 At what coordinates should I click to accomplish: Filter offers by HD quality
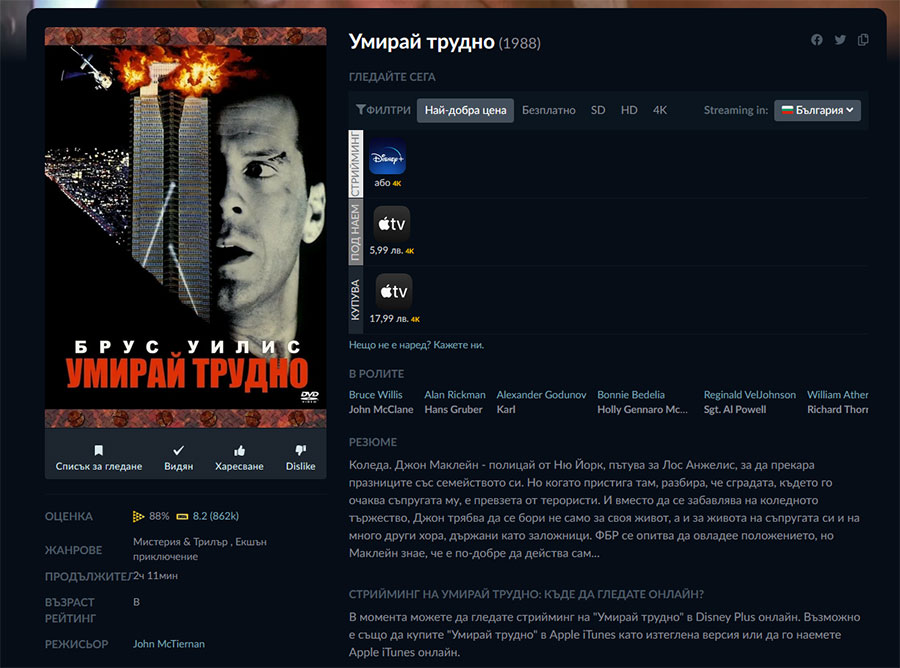[x=628, y=110]
